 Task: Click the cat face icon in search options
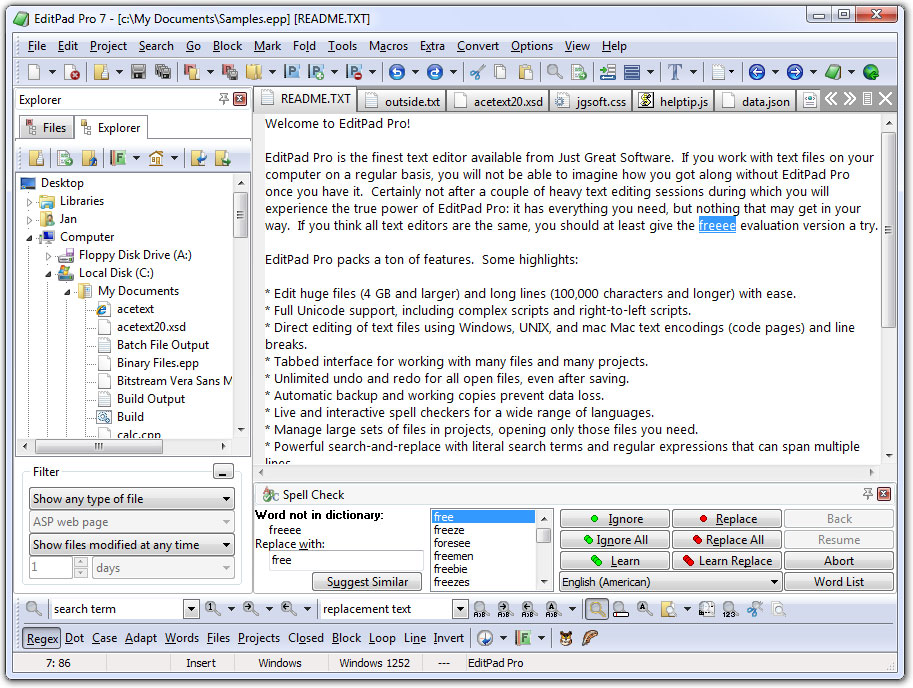coord(565,638)
